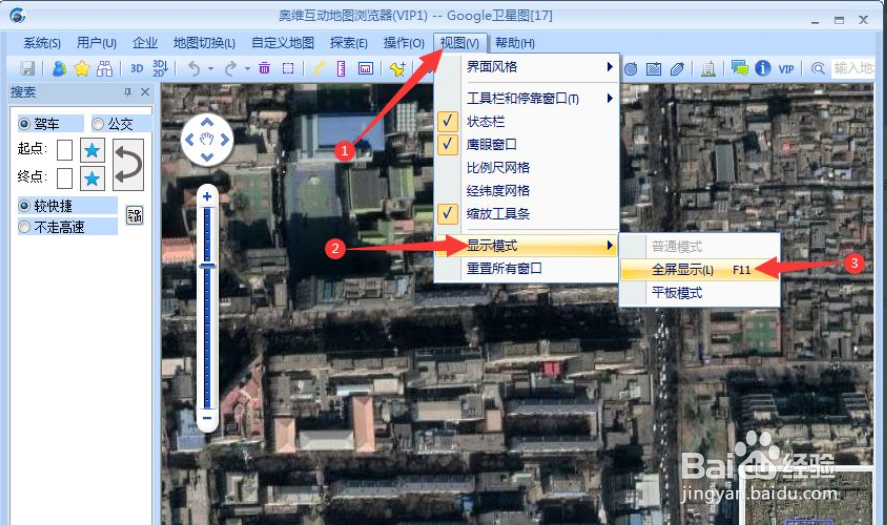Toggle the 缩放工具条 checked menu item
887x525 pixels.
[x=526, y=213]
